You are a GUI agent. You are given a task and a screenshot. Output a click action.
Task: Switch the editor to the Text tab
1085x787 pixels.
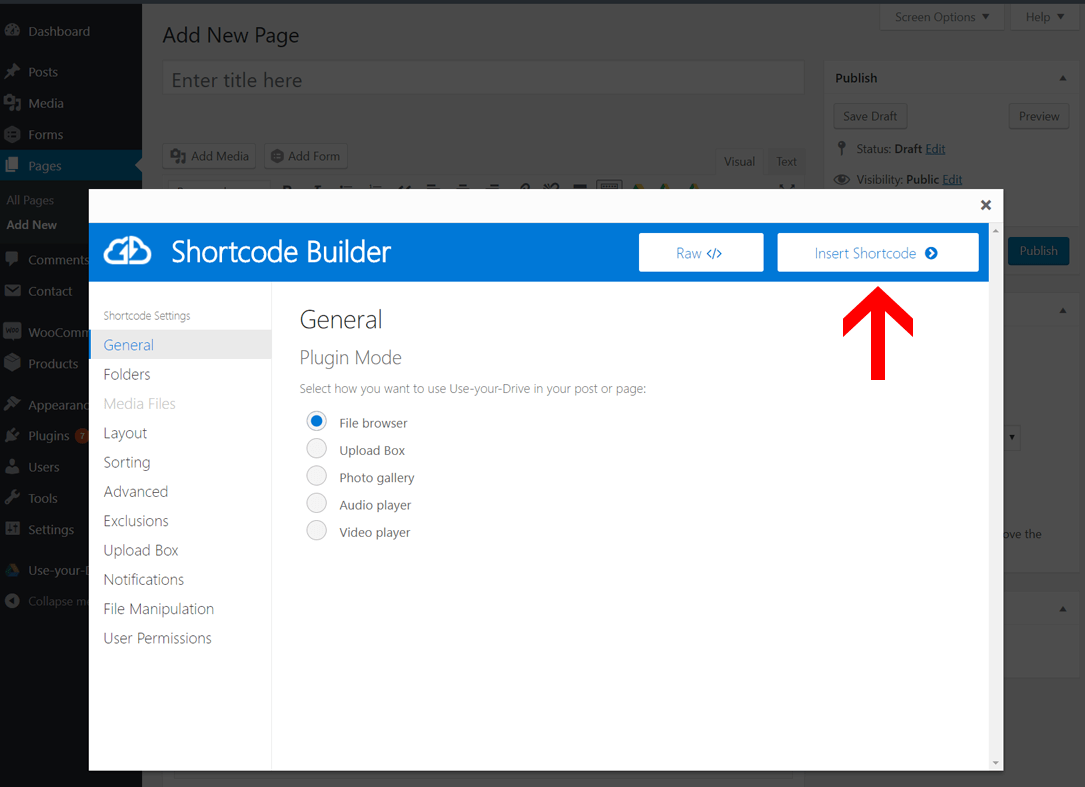pos(786,161)
